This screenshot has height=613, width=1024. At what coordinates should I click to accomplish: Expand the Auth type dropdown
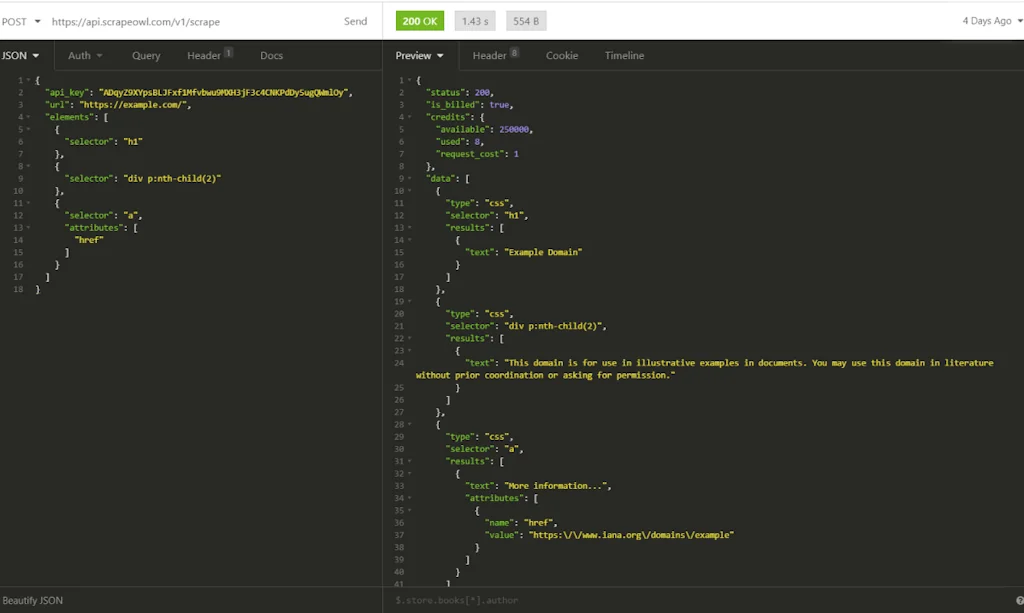[x=85, y=56]
